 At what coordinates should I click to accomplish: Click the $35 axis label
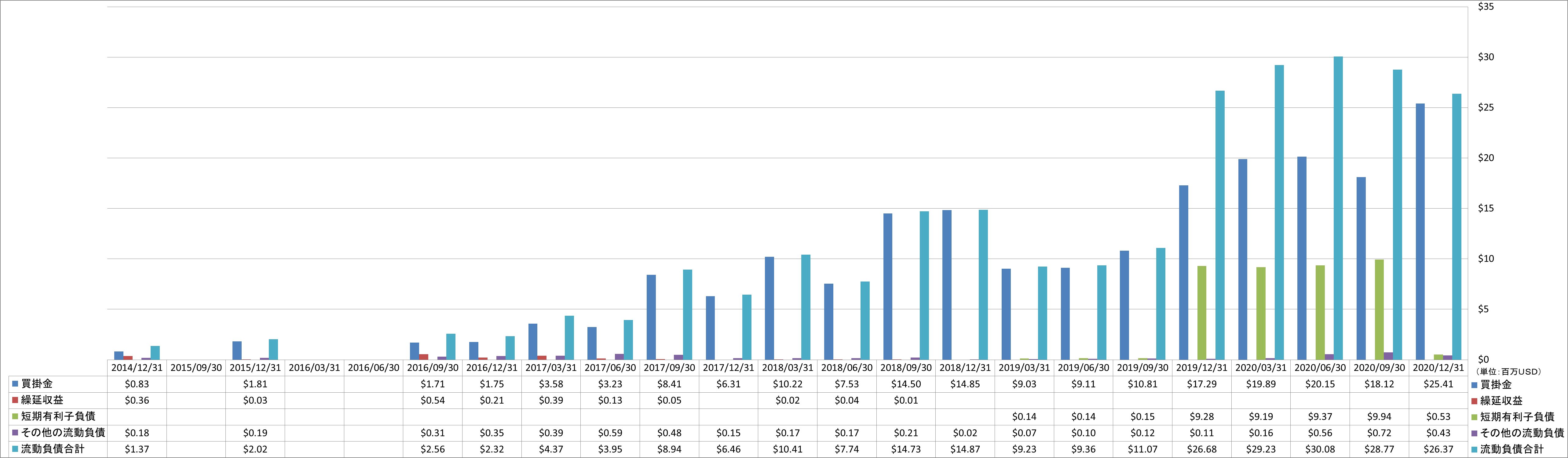[1486, 7]
